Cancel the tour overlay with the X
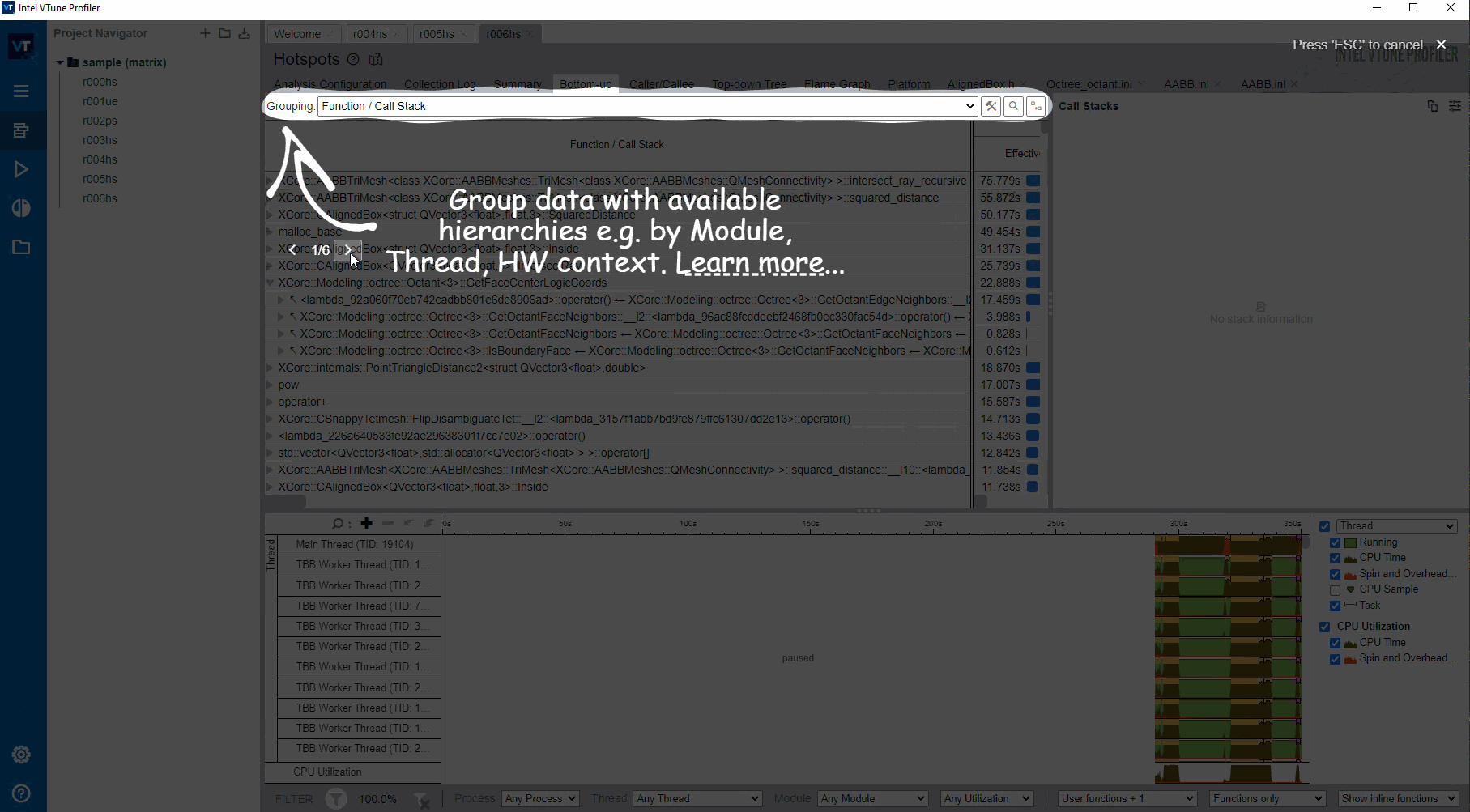Screen dimensions: 1470x812 (x=1441, y=45)
